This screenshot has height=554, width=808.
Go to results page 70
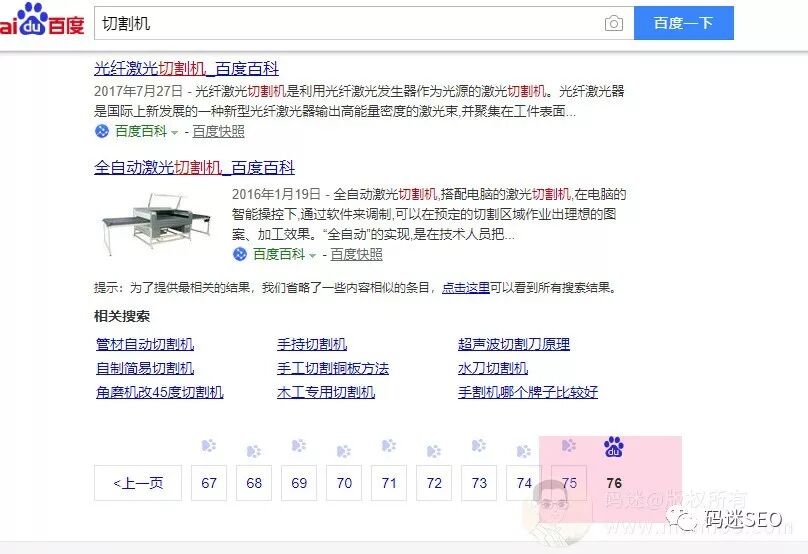click(344, 483)
